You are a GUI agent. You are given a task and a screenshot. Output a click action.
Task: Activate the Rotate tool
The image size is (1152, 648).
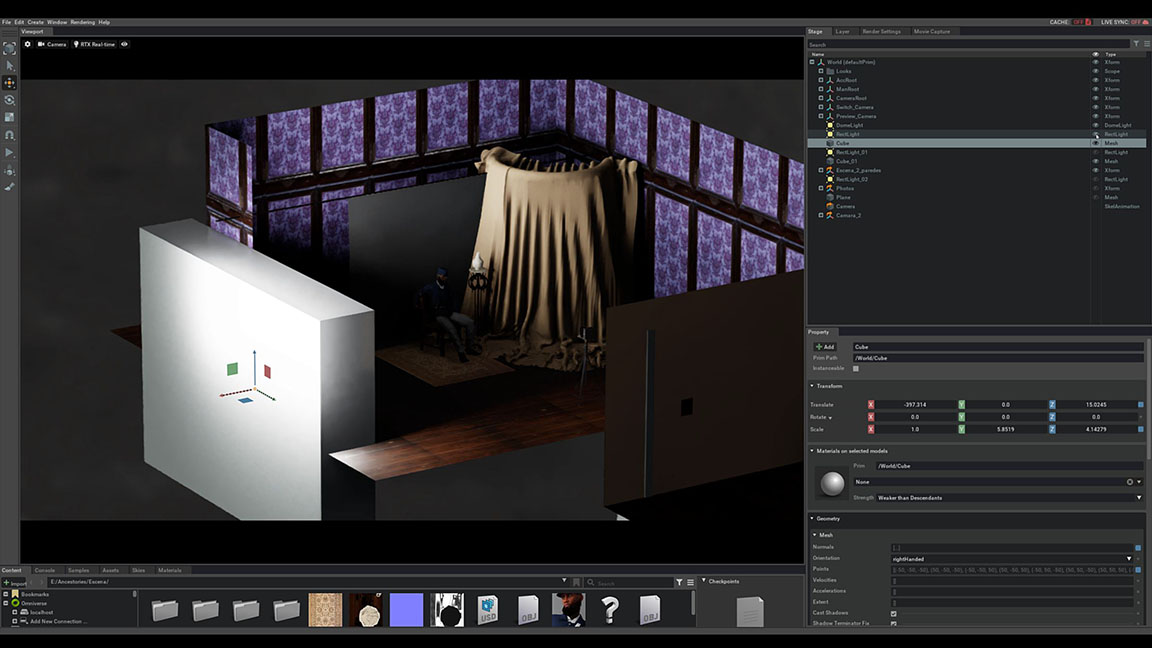(x=10, y=100)
